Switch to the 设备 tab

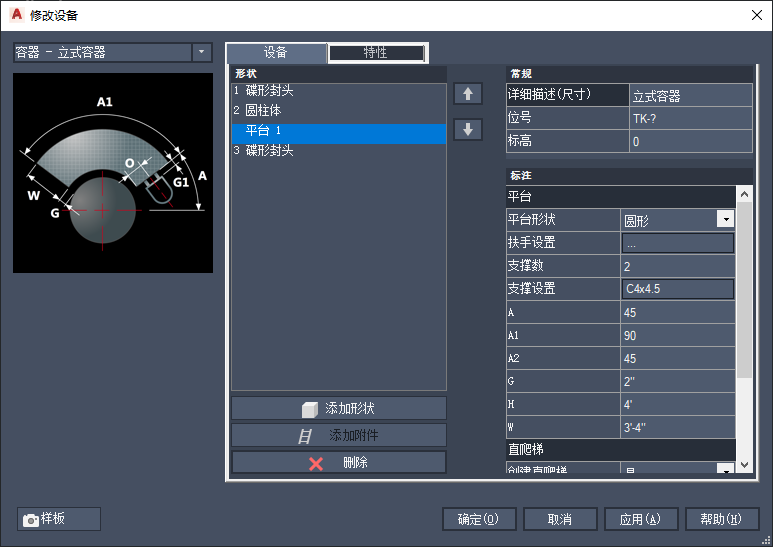(x=276, y=53)
